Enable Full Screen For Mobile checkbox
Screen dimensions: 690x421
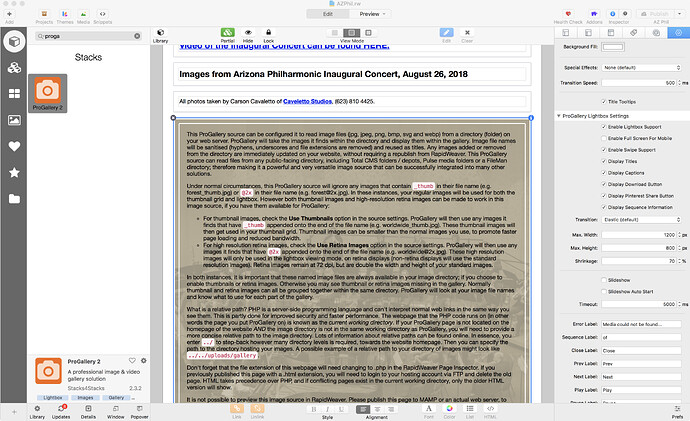[x=604, y=138]
